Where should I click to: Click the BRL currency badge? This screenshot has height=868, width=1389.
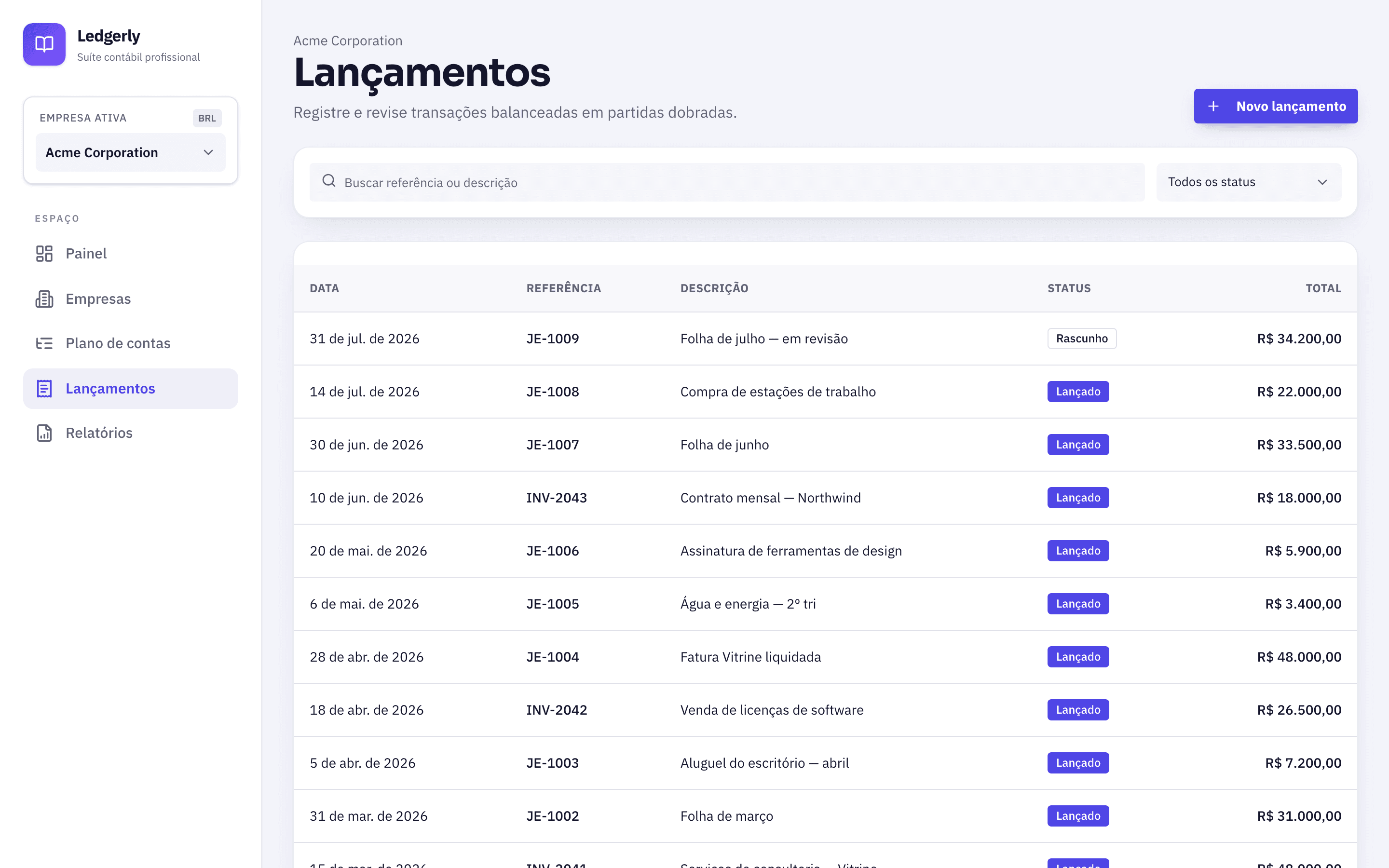tap(207, 118)
